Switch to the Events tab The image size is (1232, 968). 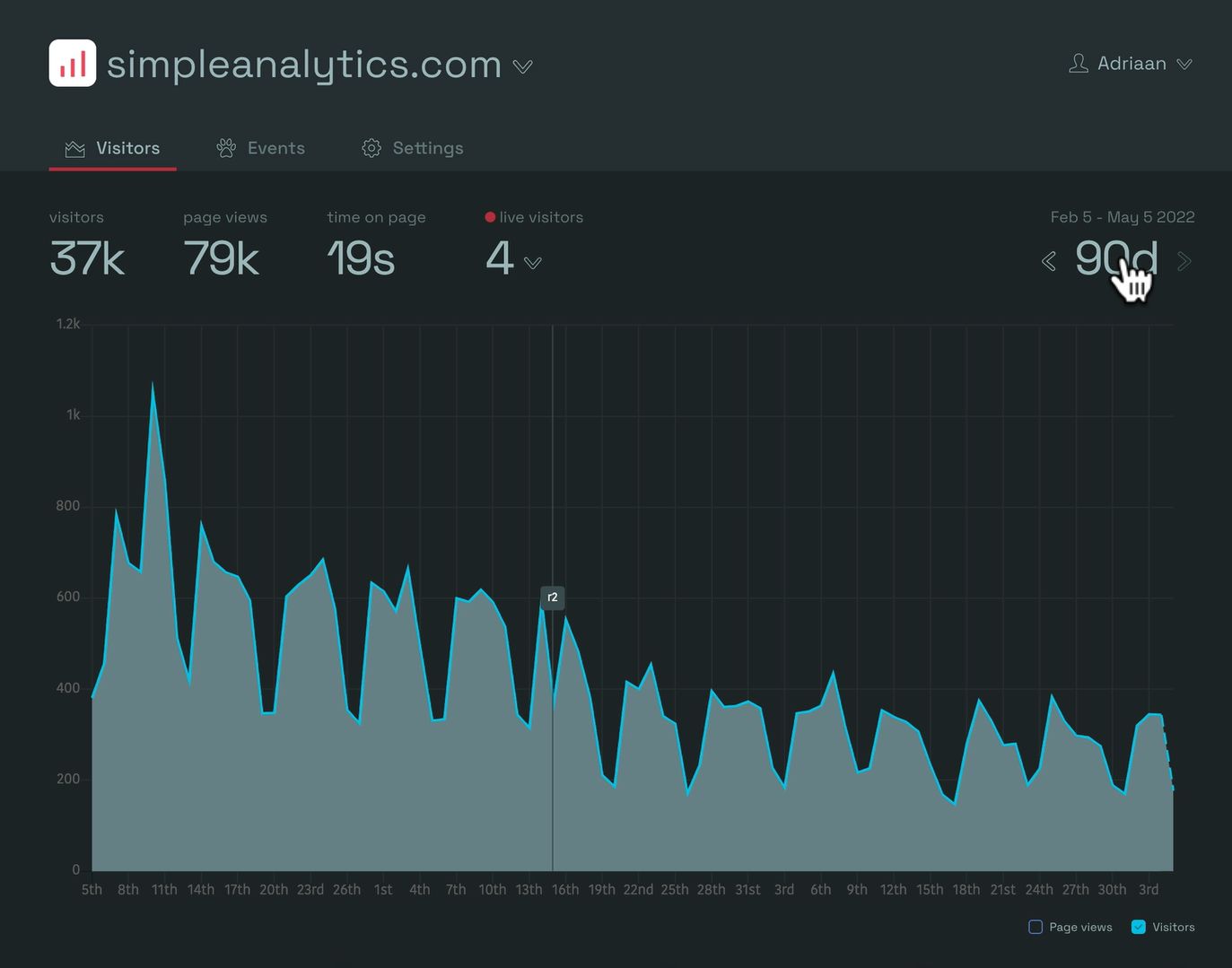[x=275, y=147]
